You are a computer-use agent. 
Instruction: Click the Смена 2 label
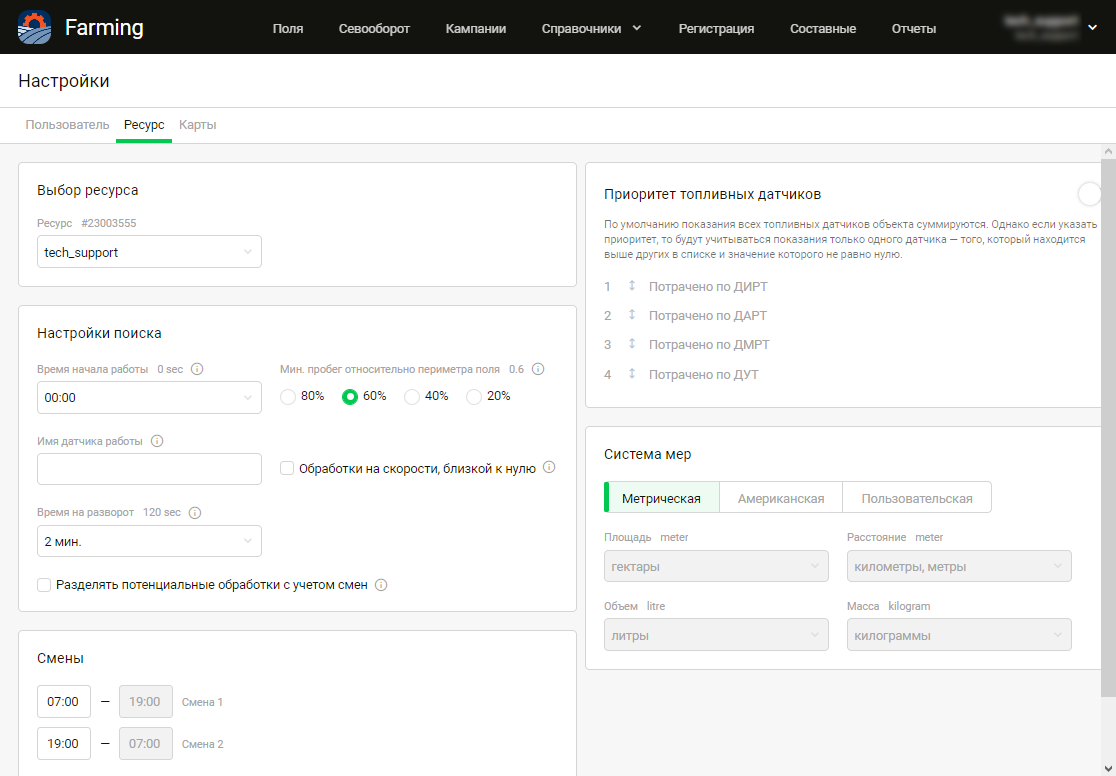tap(202, 744)
